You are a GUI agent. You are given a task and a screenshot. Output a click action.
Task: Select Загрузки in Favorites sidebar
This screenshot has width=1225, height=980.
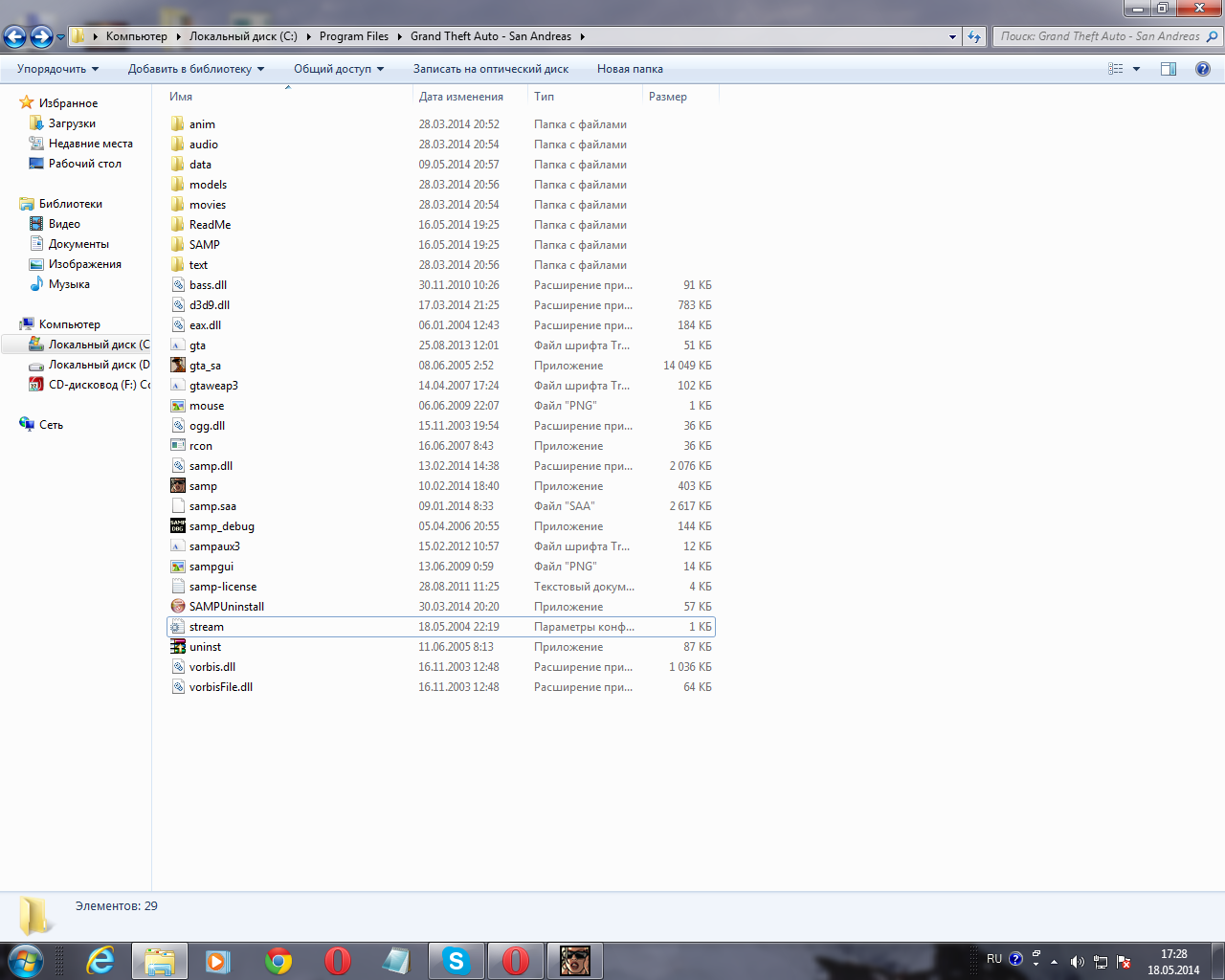point(72,123)
